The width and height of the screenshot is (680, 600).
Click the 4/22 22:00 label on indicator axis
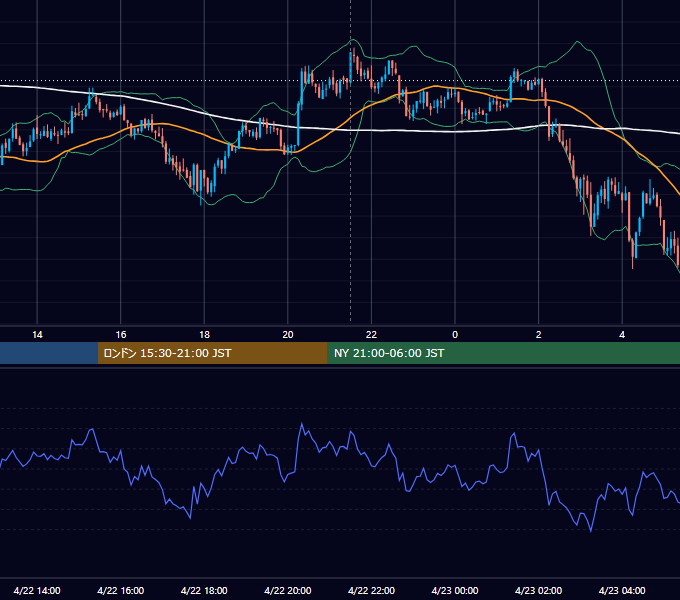click(371, 590)
